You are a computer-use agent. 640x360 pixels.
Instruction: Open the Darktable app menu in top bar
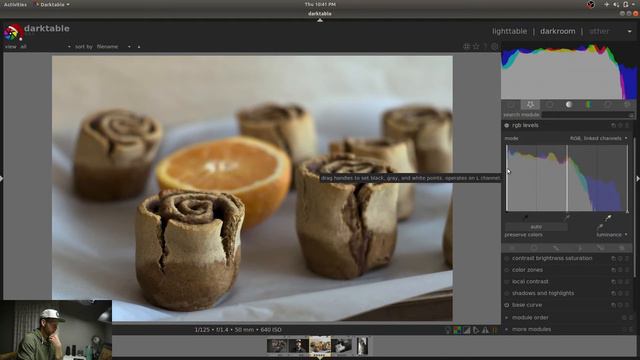pyautogui.click(x=53, y=4)
